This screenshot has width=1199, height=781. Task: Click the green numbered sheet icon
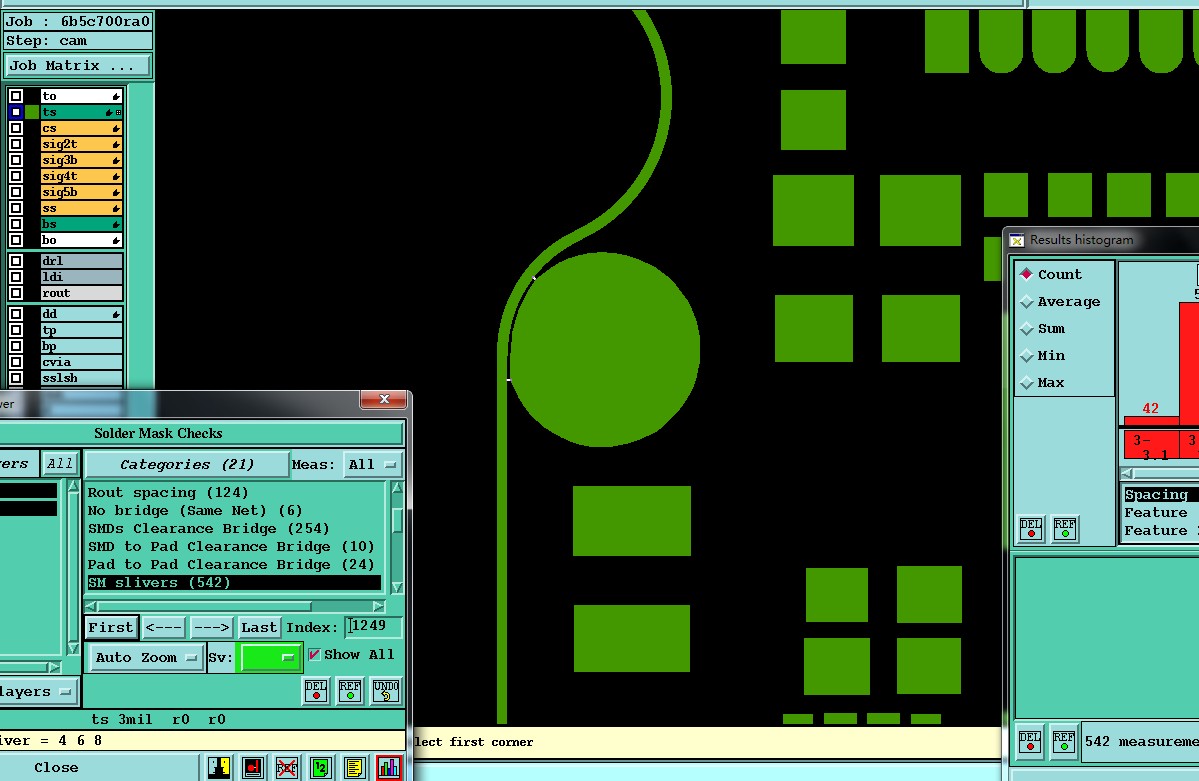pyautogui.click(x=321, y=767)
